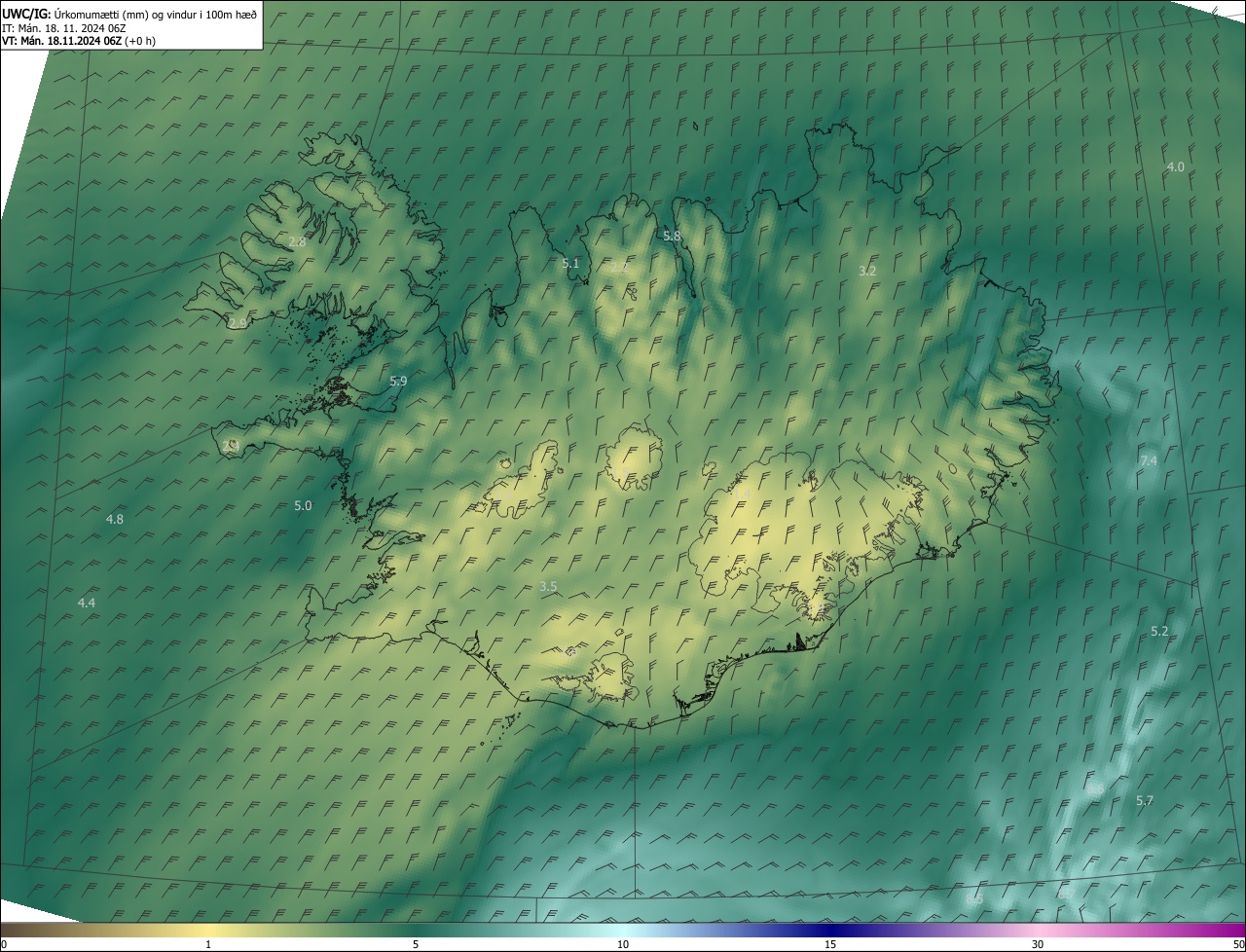
Task: Click the 3.2 value label in northeast Iceland
Action: (x=867, y=272)
